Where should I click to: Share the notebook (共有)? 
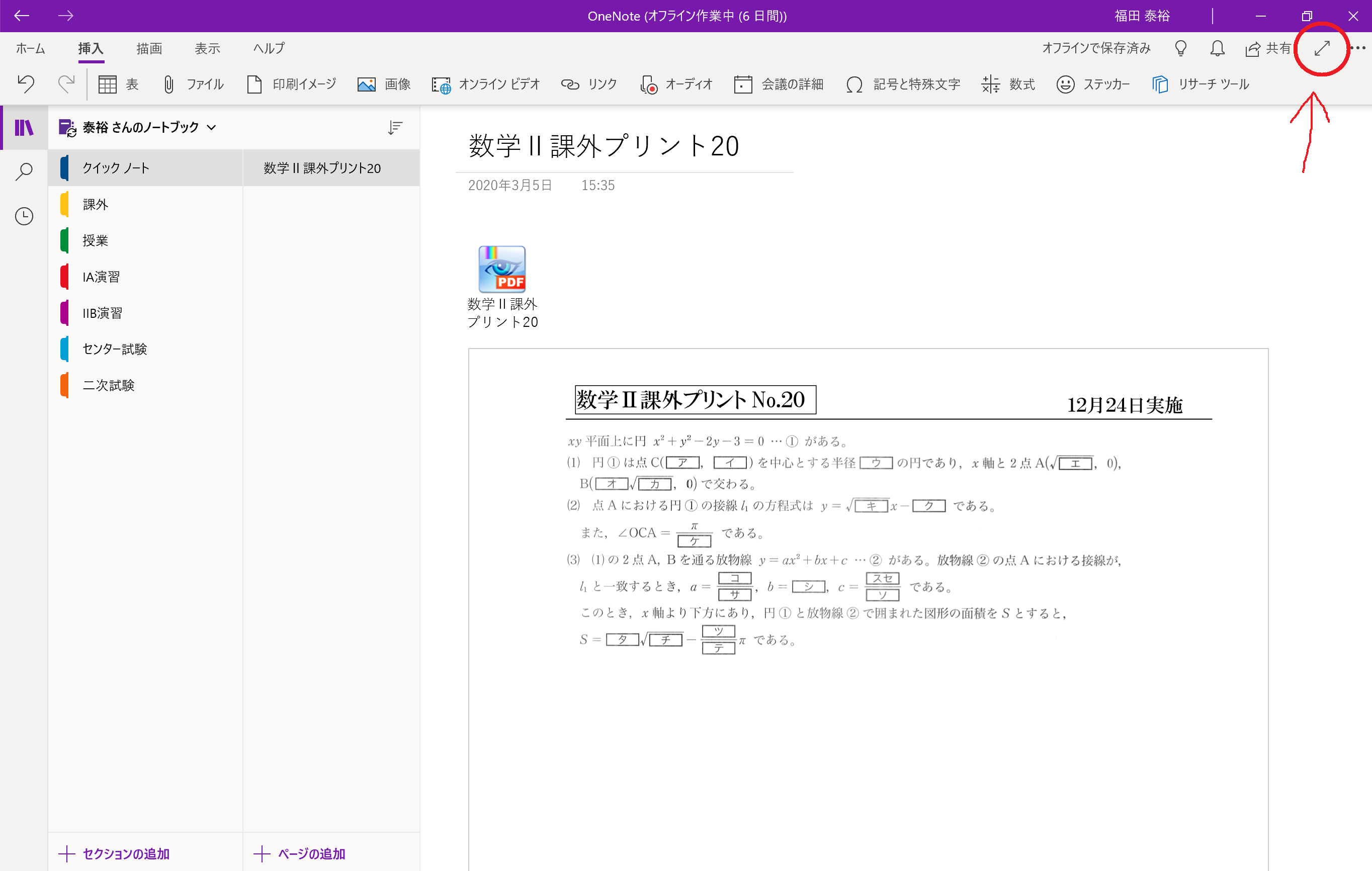(x=1268, y=48)
